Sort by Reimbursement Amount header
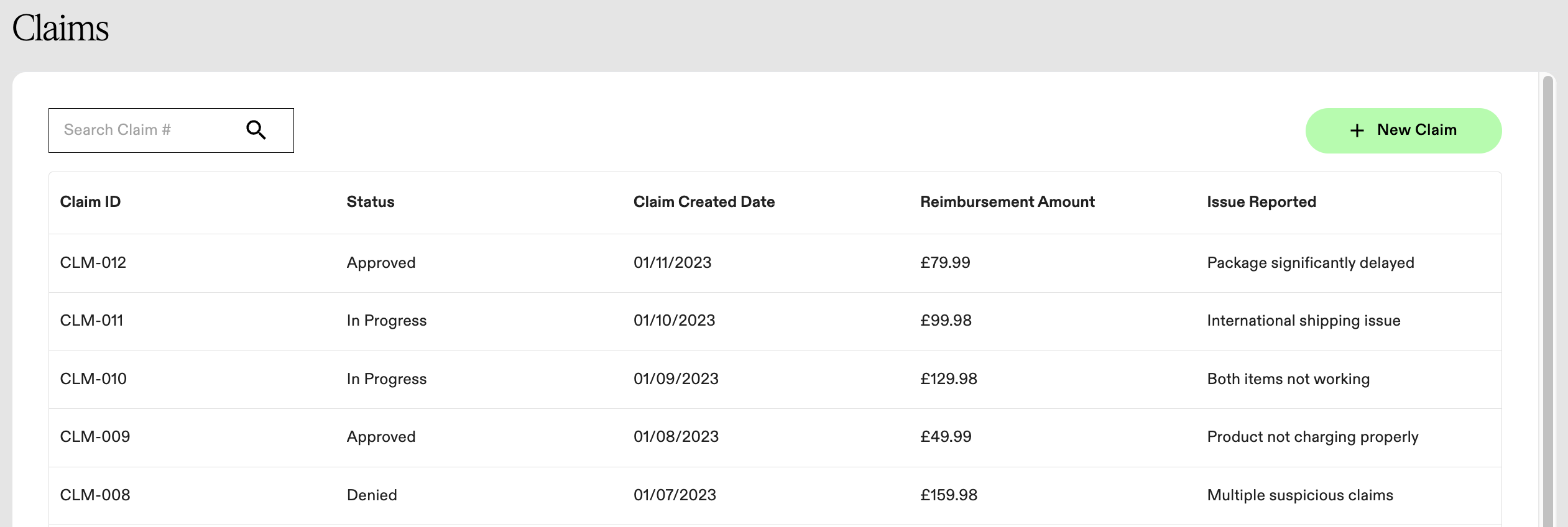 (1007, 202)
